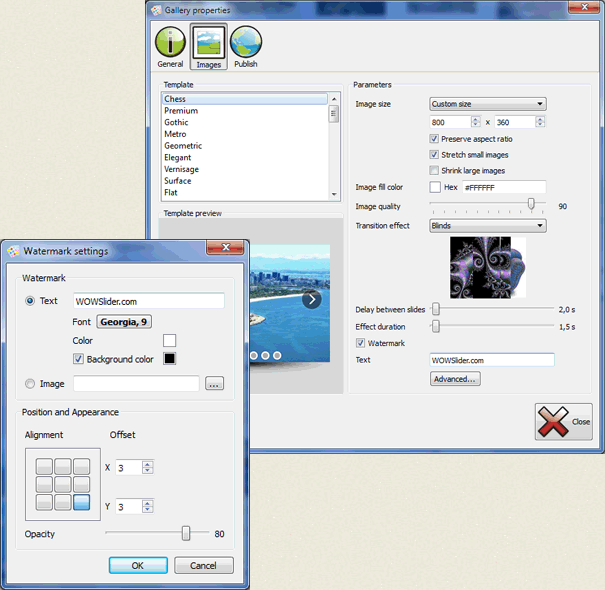Image resolution: width=605 pixels, height=590 pixels.
Task: Set alignment to top-center
Action: coord(63,467)
